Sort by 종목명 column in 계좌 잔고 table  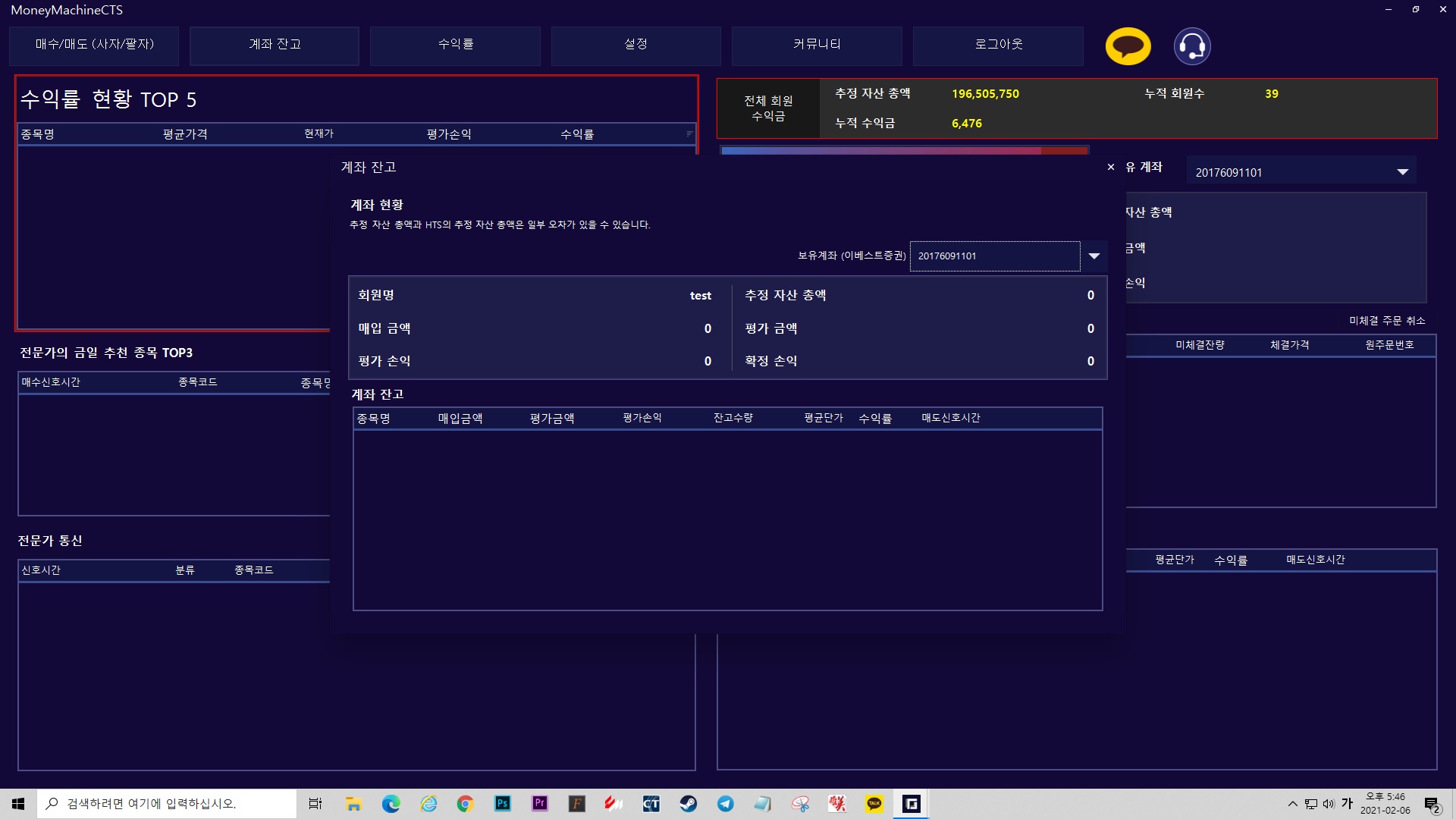point(374,419)
